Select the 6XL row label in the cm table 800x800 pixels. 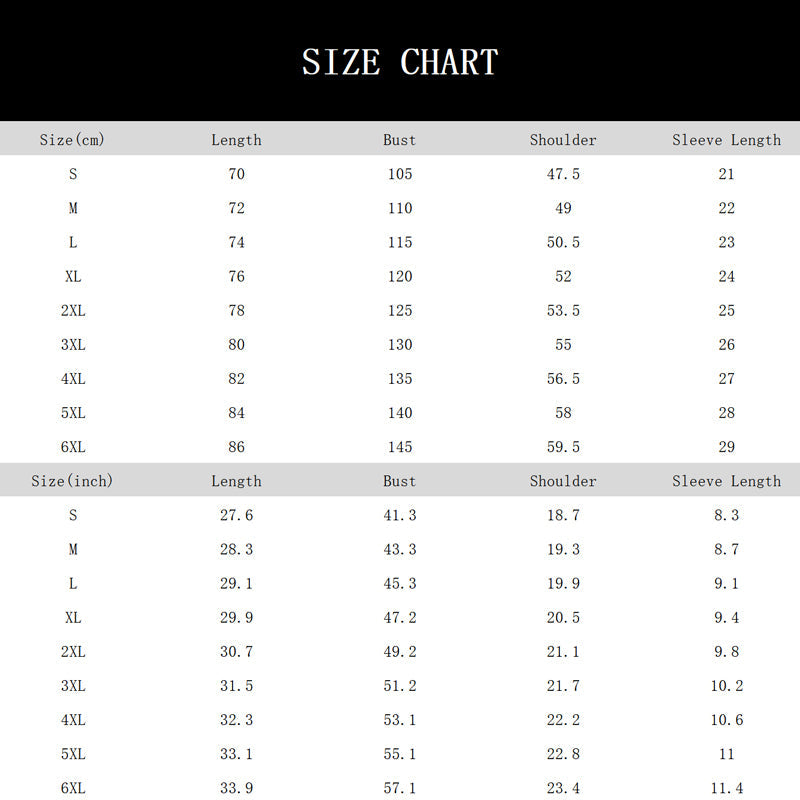(73, 447)
